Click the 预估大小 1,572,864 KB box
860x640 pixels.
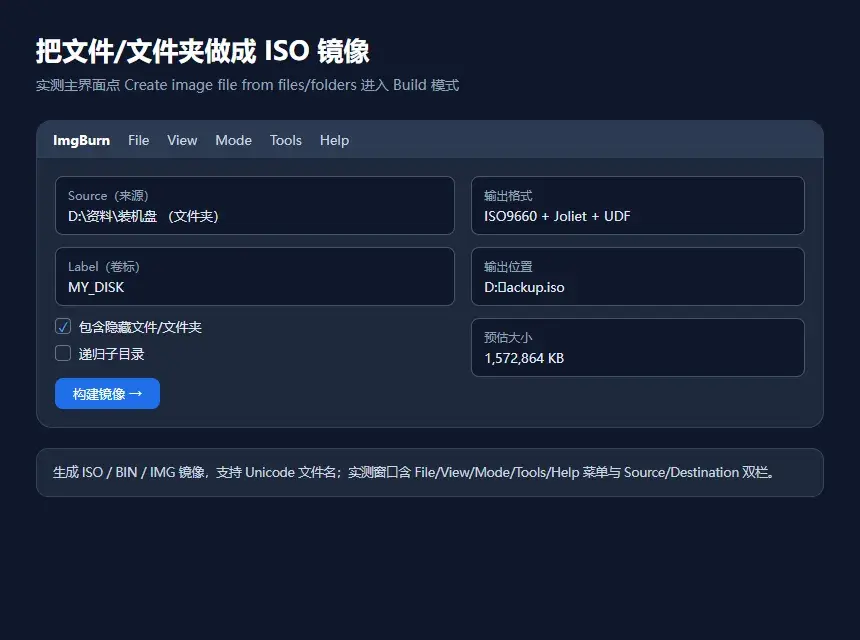click(x=637, y=347)
